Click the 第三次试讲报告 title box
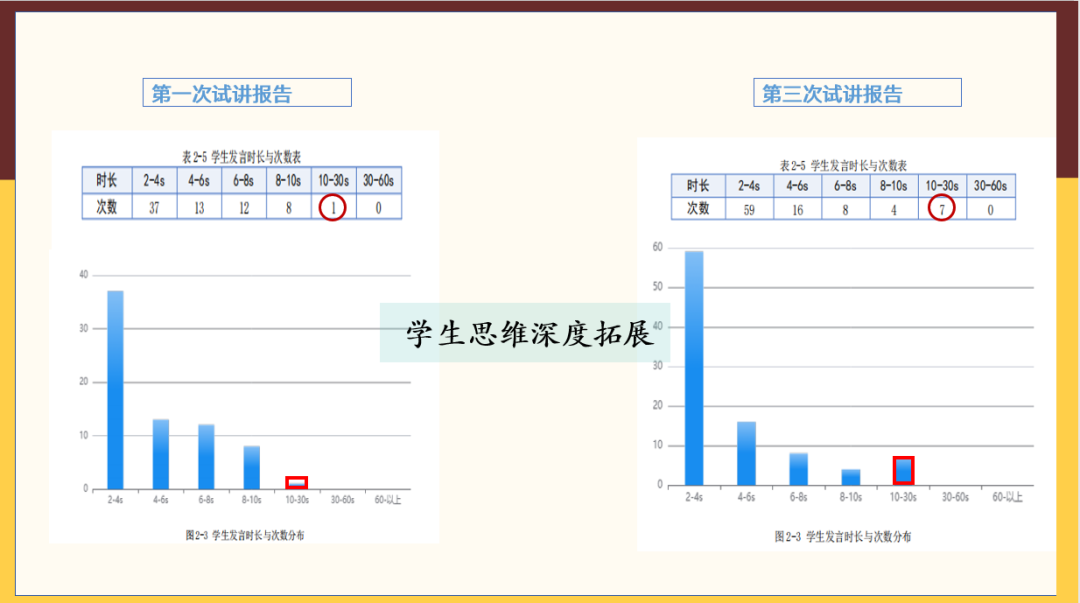 (857, 93)
